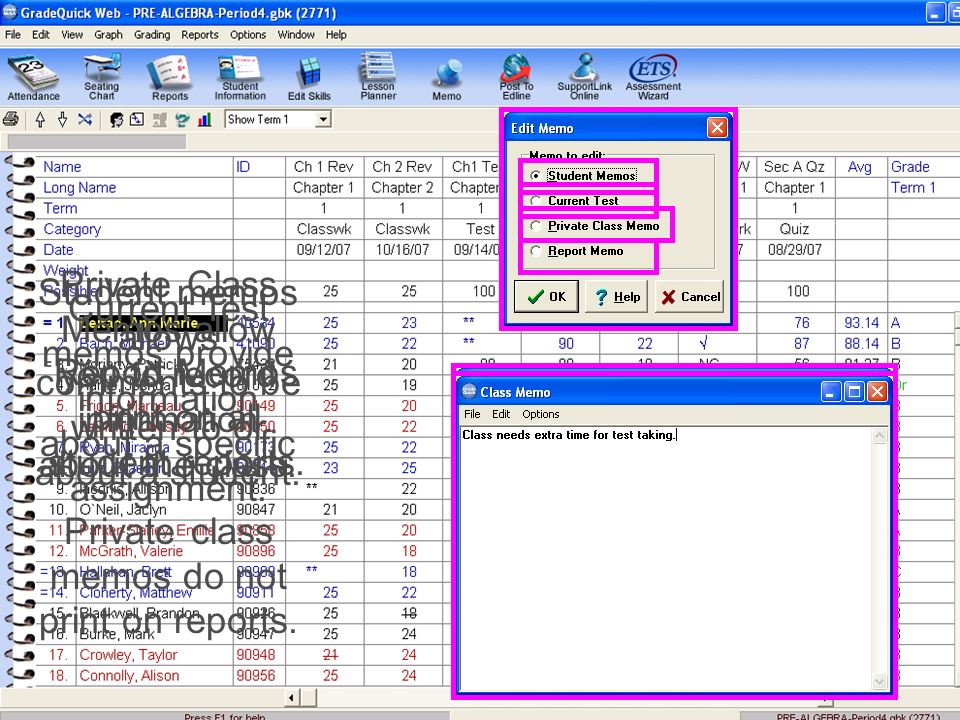The width and height of the screenshot is (960, 720).
Task: Click average value 93.14
Action: 861,323
